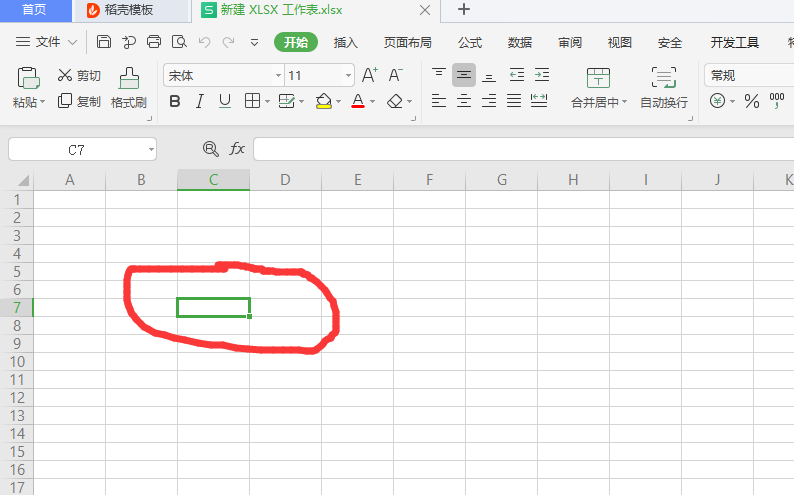Open the font name dropdown (宋体)
This screenshot has height=495, width=794.
coord(278,76)
